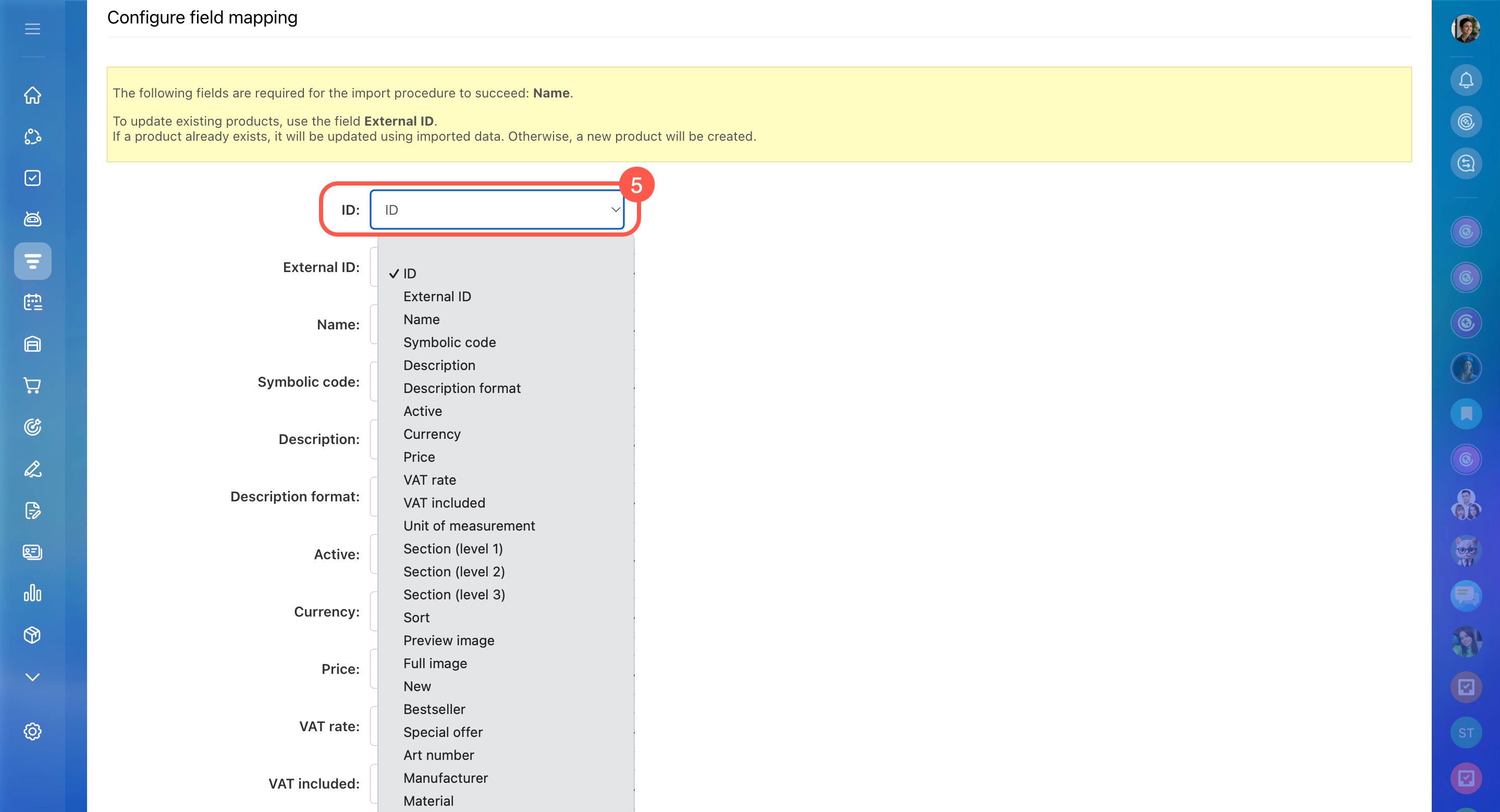Select Symbolic code option in list
Screen dimensions: 1500x812
click(x=449, y=342)
